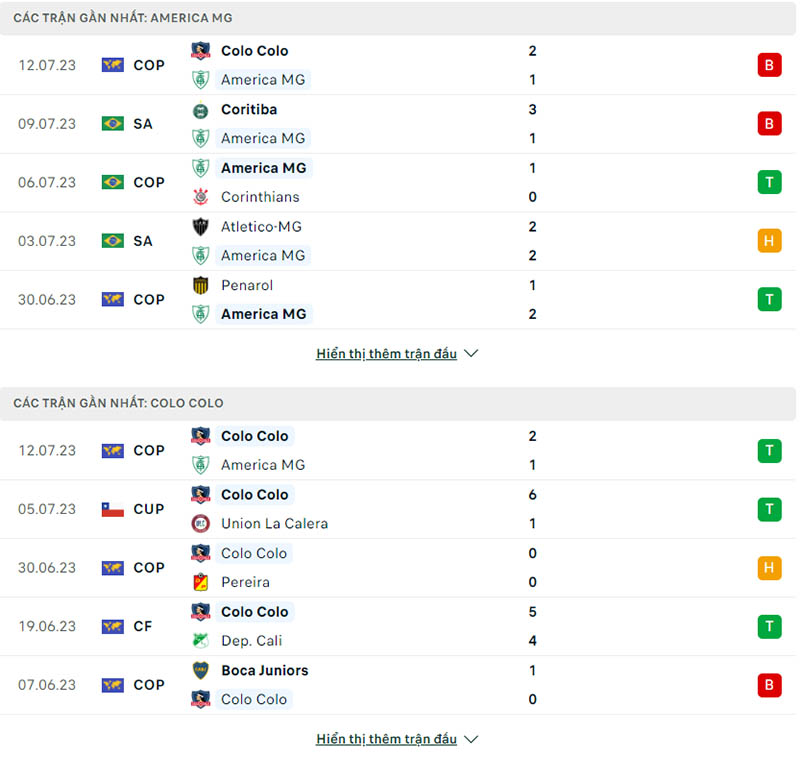Open the chevron beside second Hiển thị link
The width and height of the screenshot is (800, 757).
[470, 739]
